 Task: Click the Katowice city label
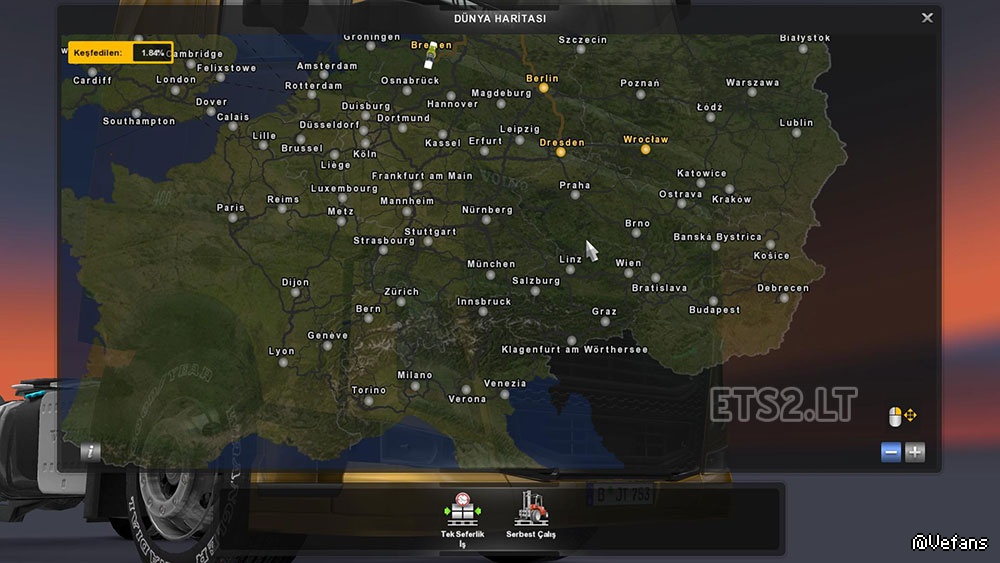[702, 173]
